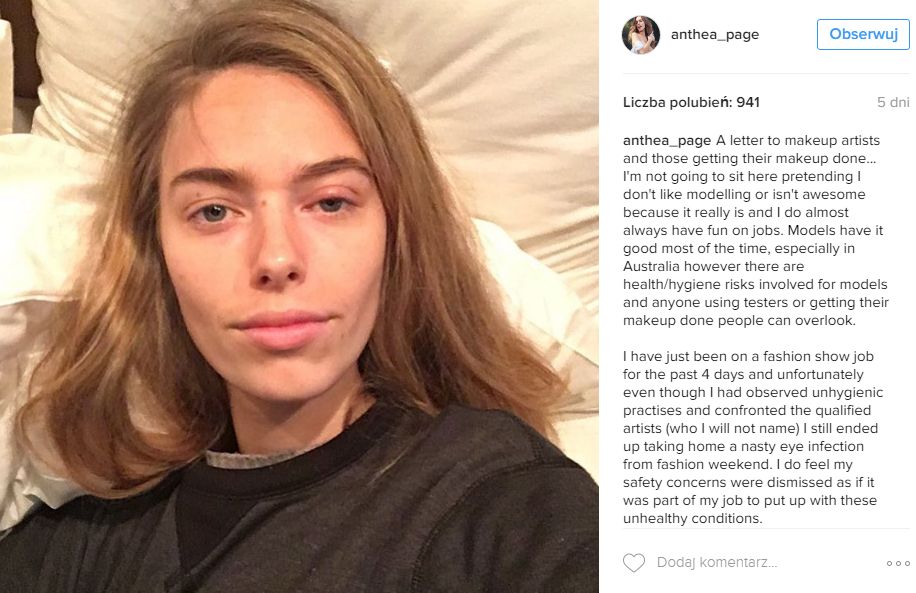Open the anthea_page username beside the avatar

click(714, 34)
